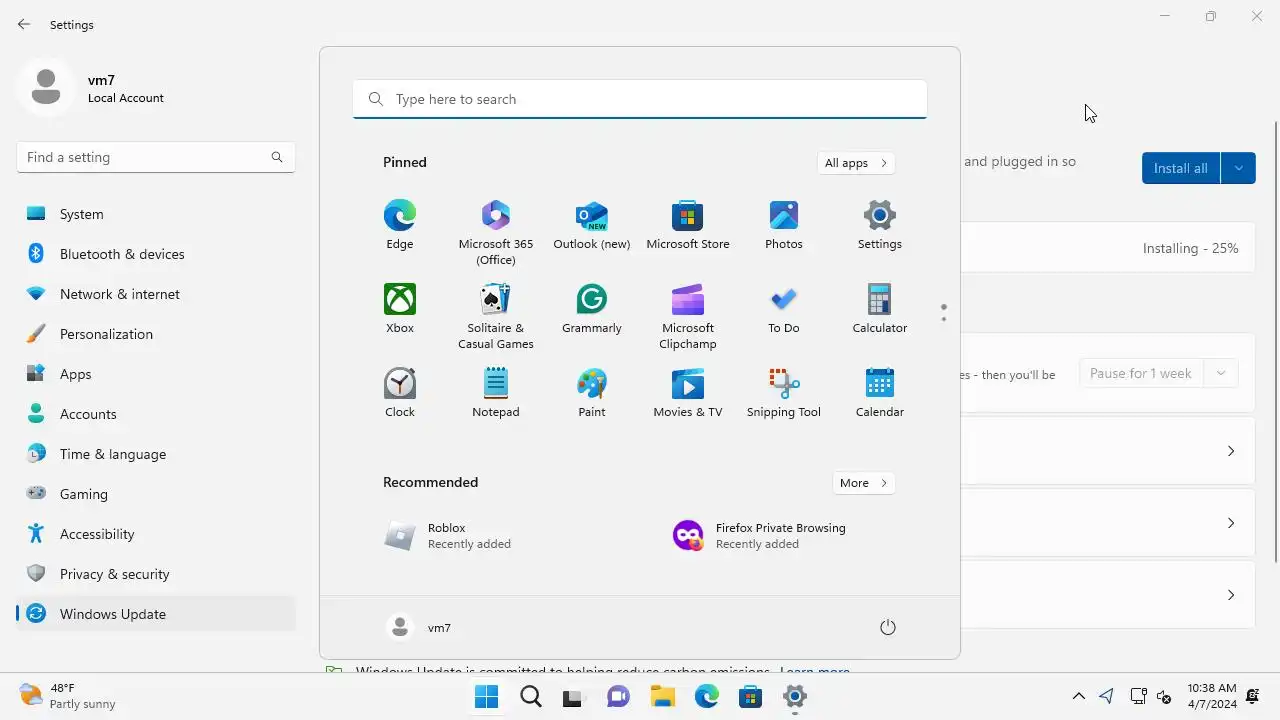Image resolution: width=1280 pixels, height=720 pixels.
Task: Open Chat app on taskbar
Action: [618, 697]
